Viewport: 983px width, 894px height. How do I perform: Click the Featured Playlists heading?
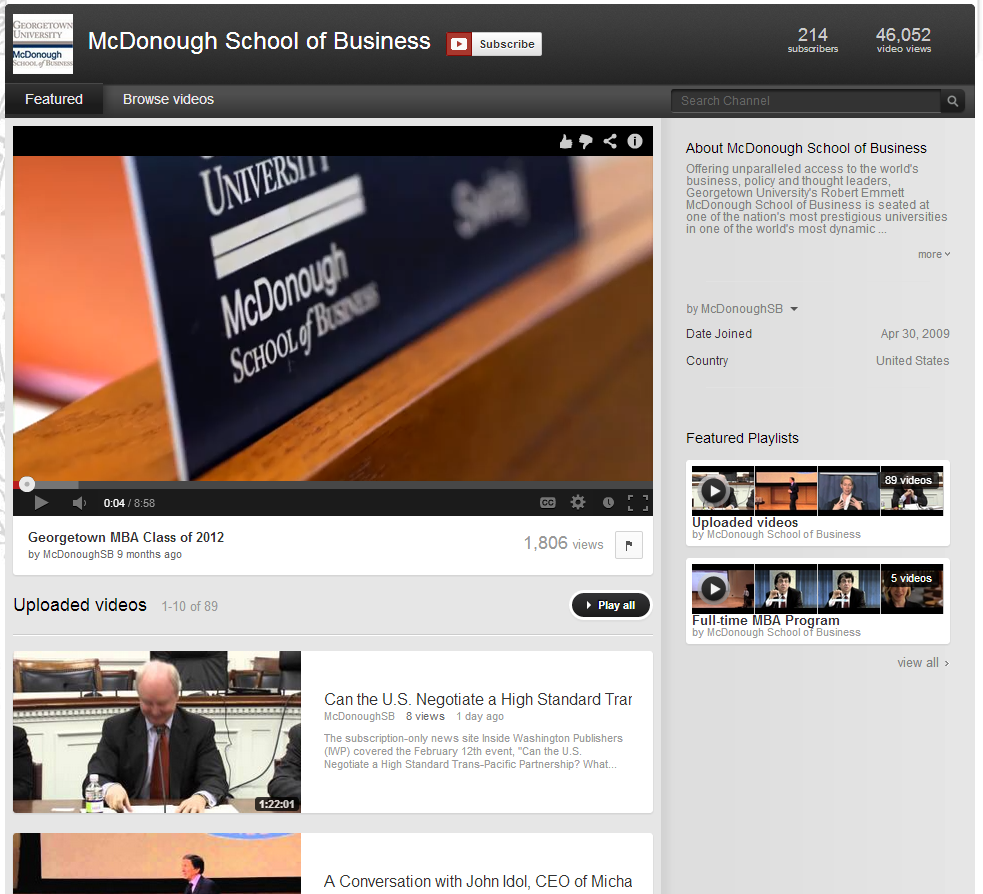pyautogui.click(x=742, y=438)
